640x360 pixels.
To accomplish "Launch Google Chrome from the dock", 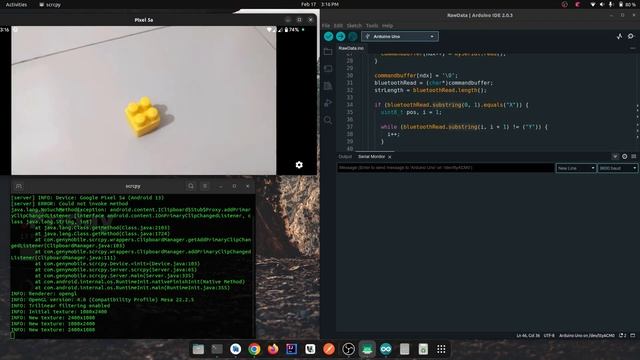I will click(x=254, y=349).
